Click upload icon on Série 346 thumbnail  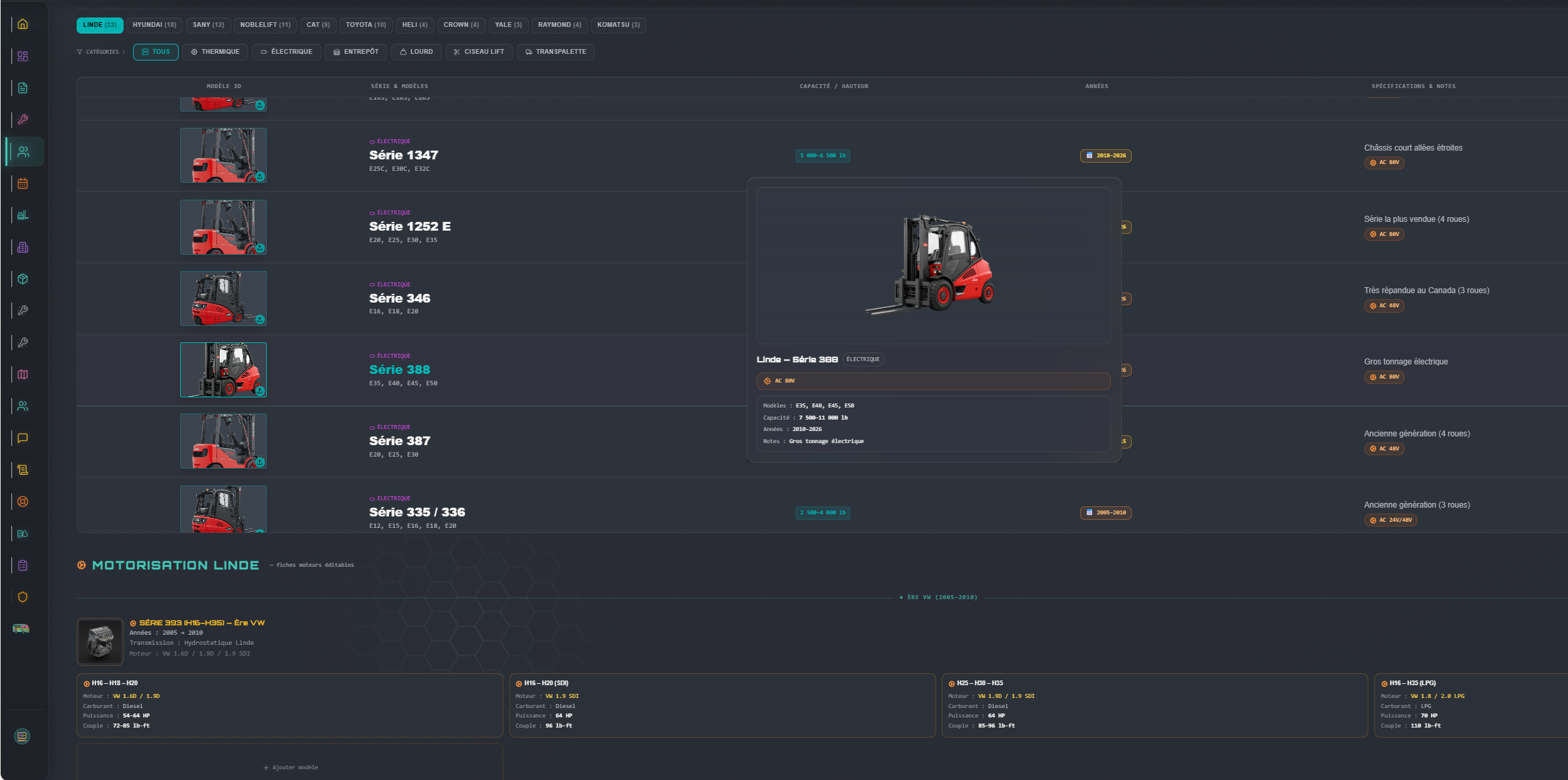pos(259,319)
